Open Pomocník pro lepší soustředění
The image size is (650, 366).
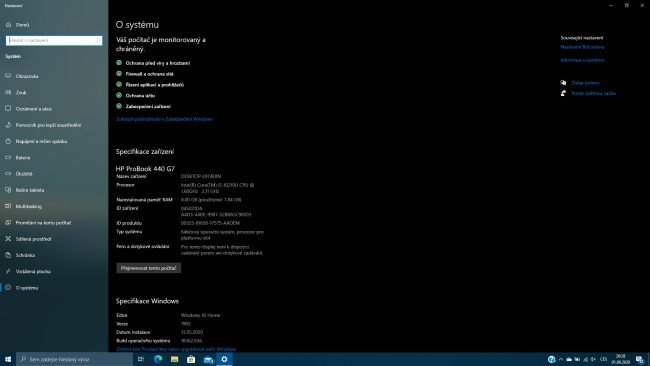[x=43, y=125]
